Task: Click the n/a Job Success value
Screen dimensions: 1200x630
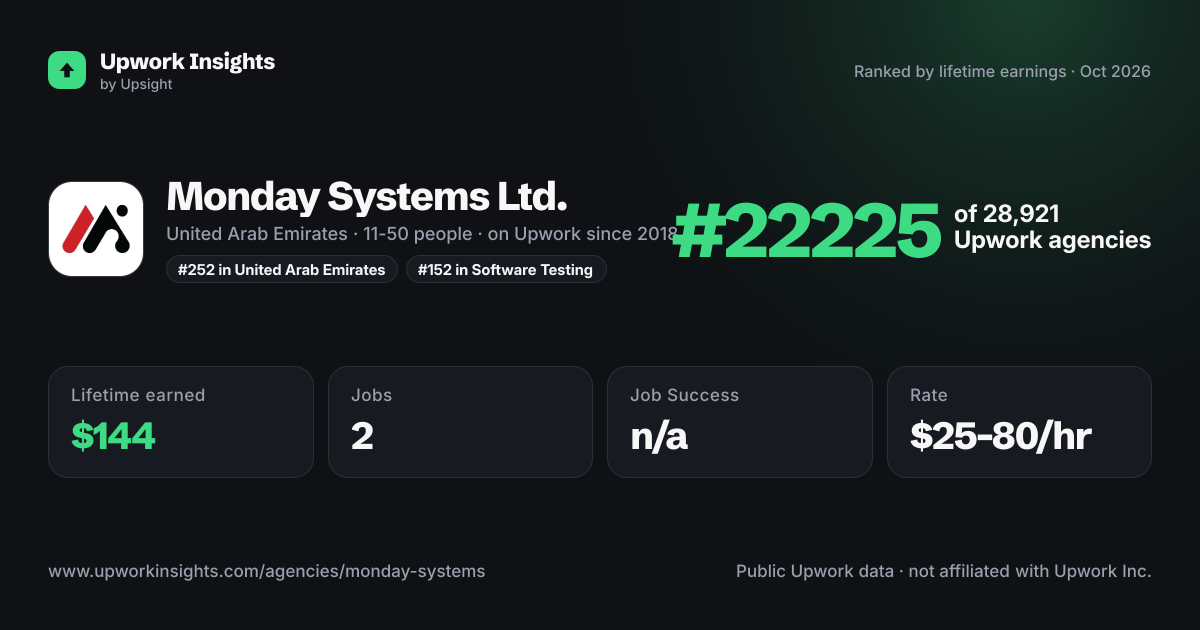Action: tap(659, 436)
